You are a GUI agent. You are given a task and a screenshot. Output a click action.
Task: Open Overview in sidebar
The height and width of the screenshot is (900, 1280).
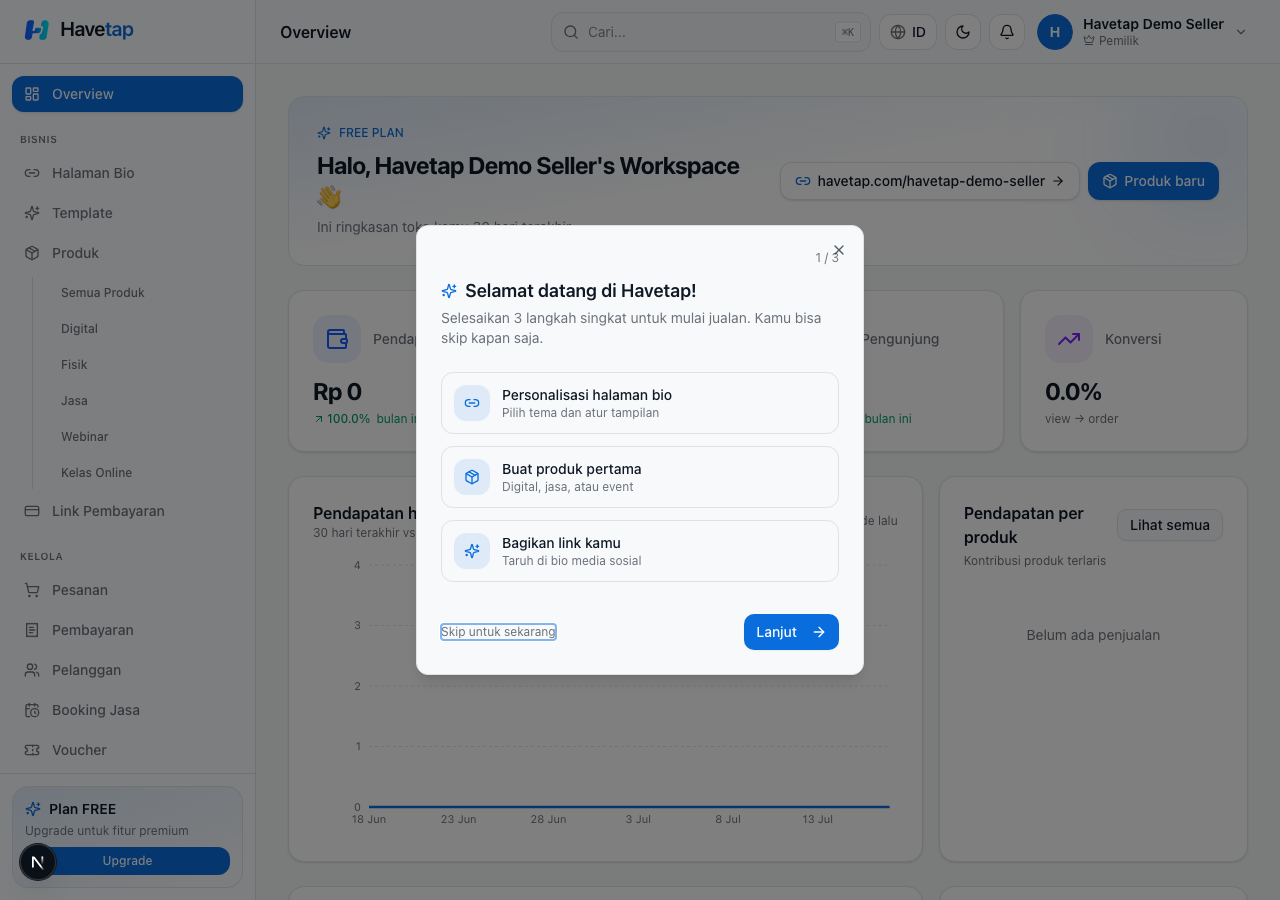(x=127, y=94)
